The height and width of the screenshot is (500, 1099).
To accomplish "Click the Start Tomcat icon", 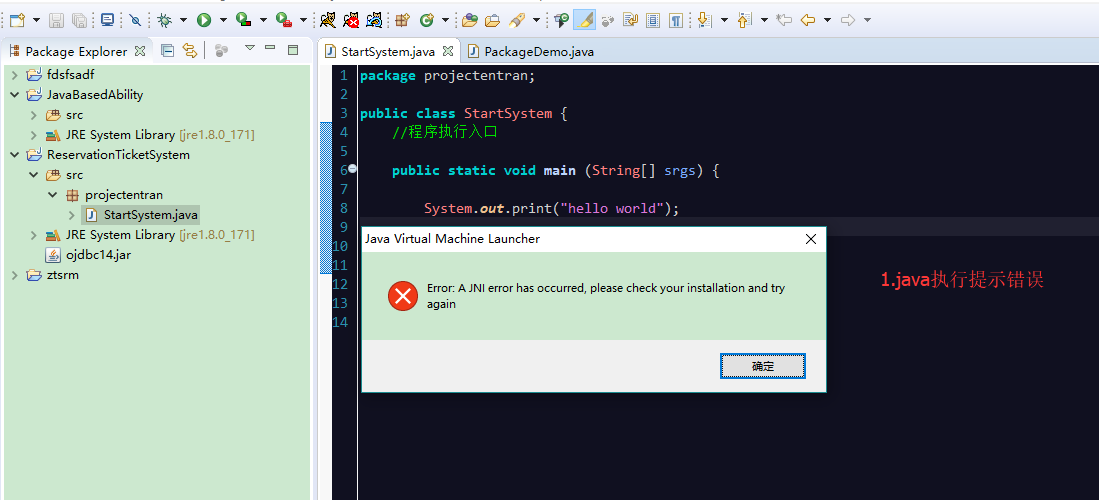I will pyautogui.click(x=327, y=20).
